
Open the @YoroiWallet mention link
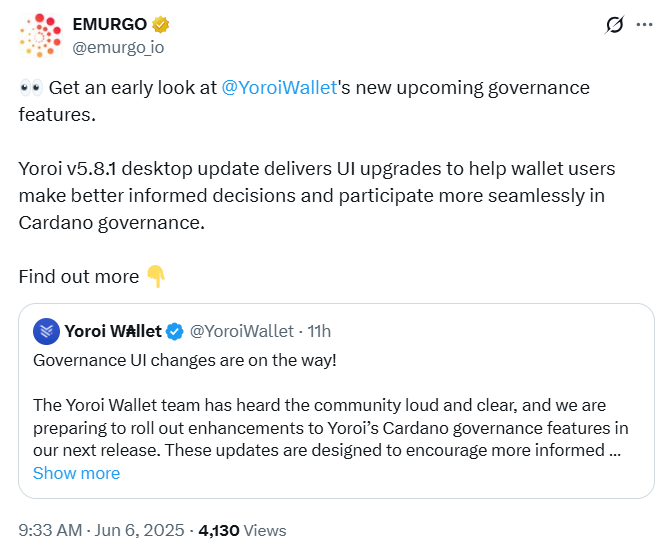pyautogui.click(x=279, y=88)
